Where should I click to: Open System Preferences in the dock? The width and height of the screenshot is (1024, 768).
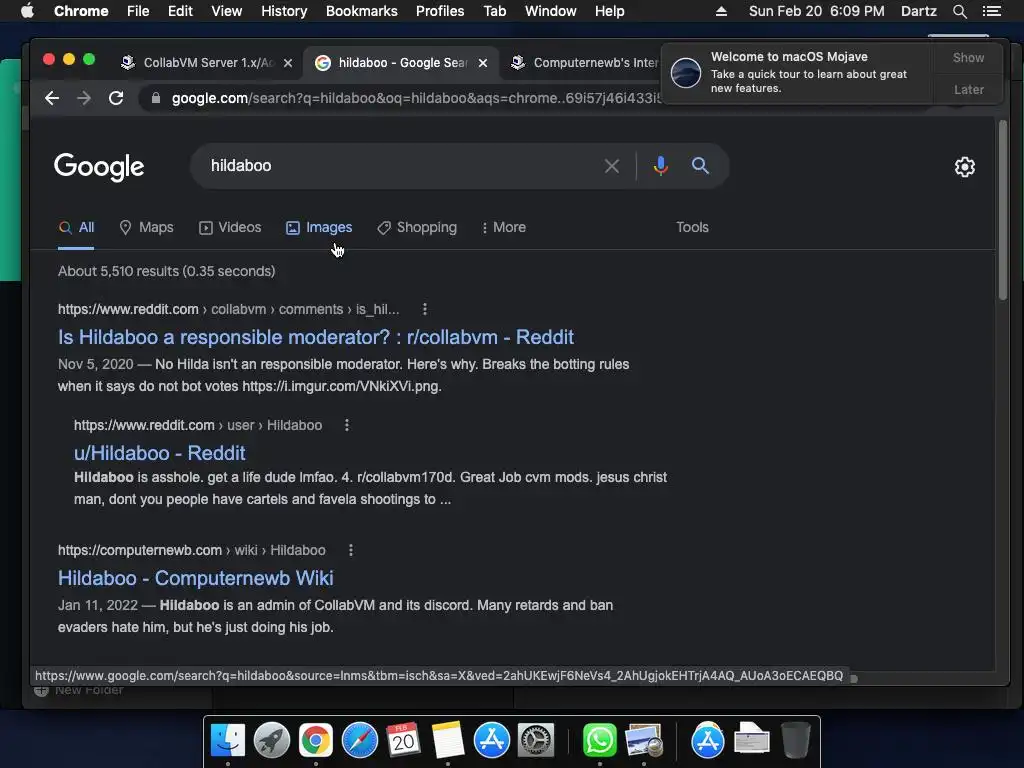(x=536, y=741)
